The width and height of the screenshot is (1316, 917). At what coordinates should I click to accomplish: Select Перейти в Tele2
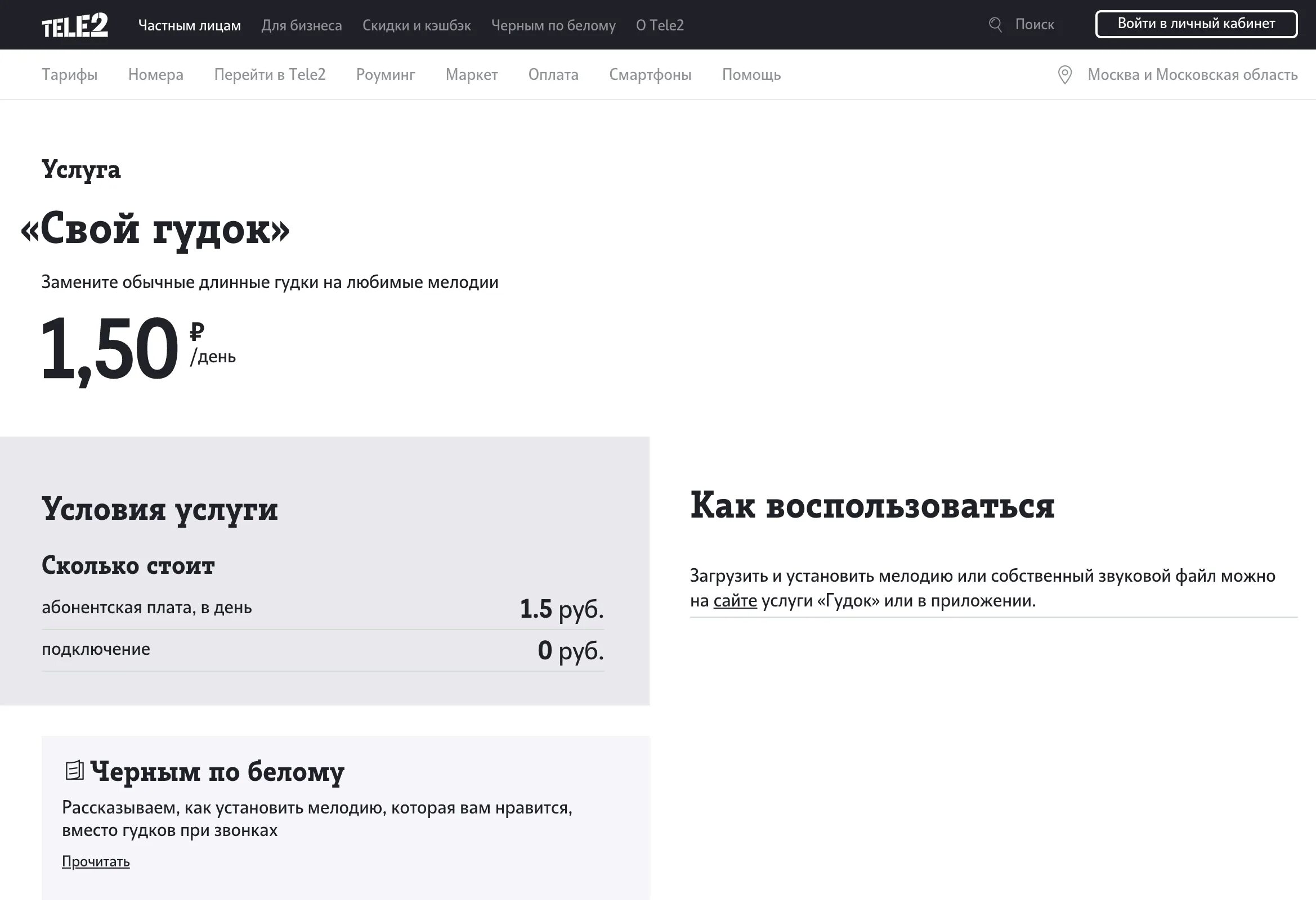tap(270, 74)
